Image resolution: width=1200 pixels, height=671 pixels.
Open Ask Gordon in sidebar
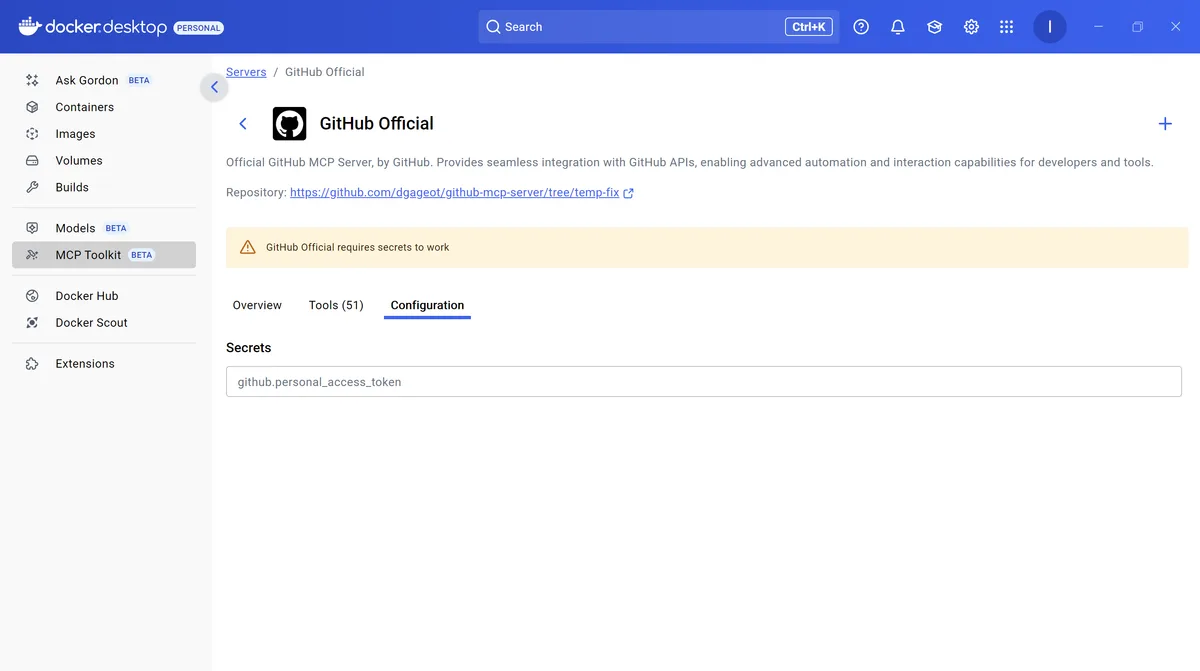point(104,80)
